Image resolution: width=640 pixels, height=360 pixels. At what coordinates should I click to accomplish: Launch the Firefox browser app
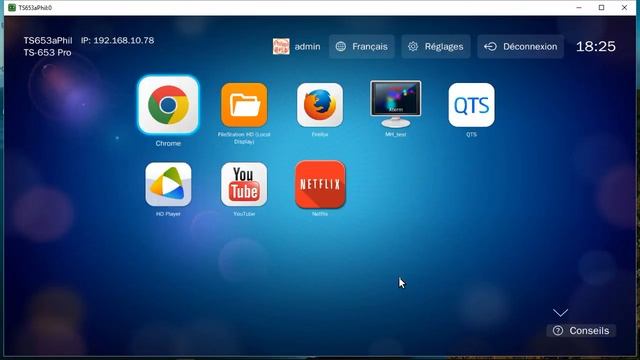click(x=320, y=105)
